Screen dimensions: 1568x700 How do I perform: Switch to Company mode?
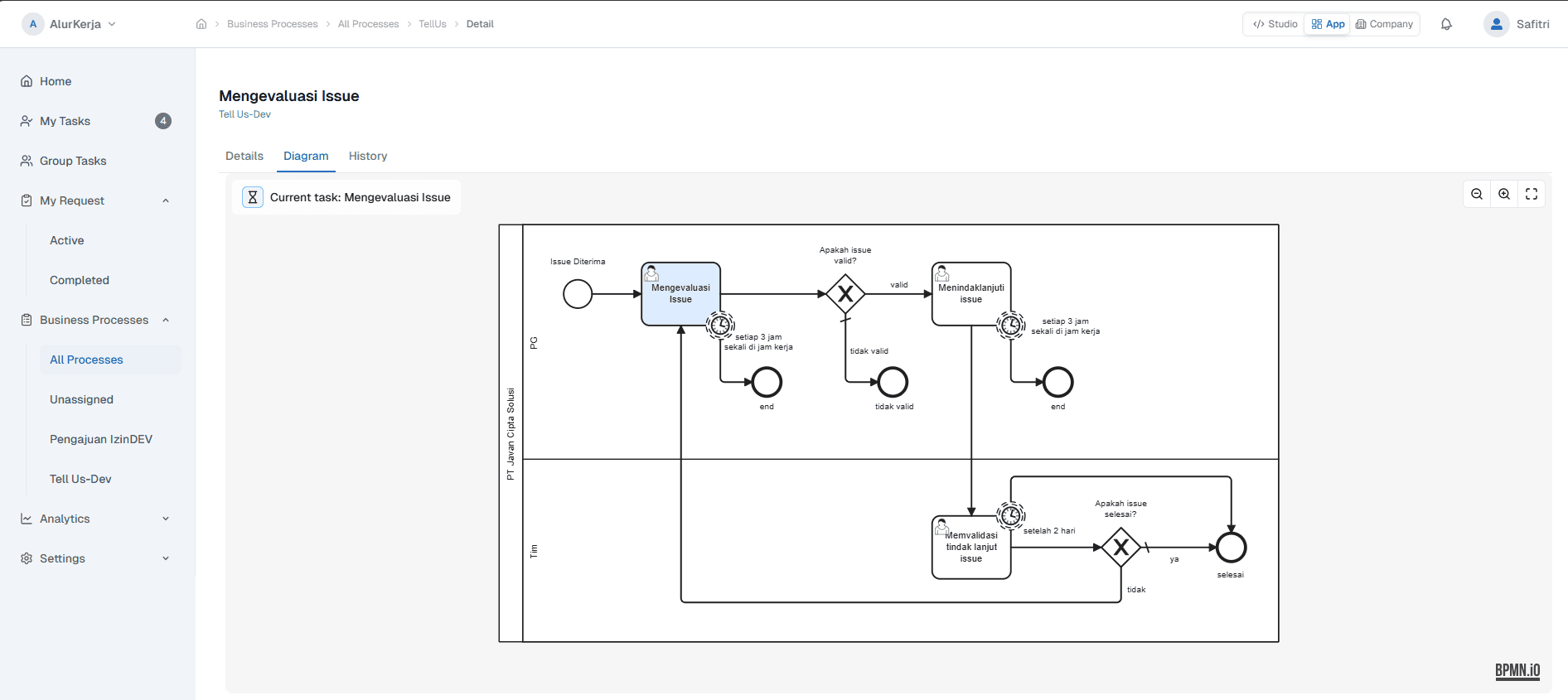1384,24
